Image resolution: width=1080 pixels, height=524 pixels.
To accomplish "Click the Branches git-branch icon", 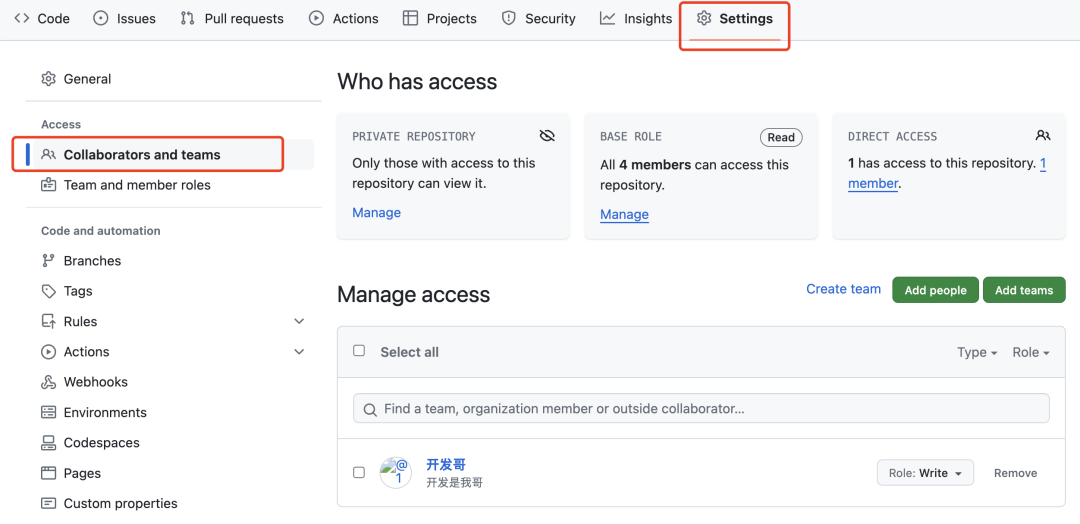I will [48, 260].
